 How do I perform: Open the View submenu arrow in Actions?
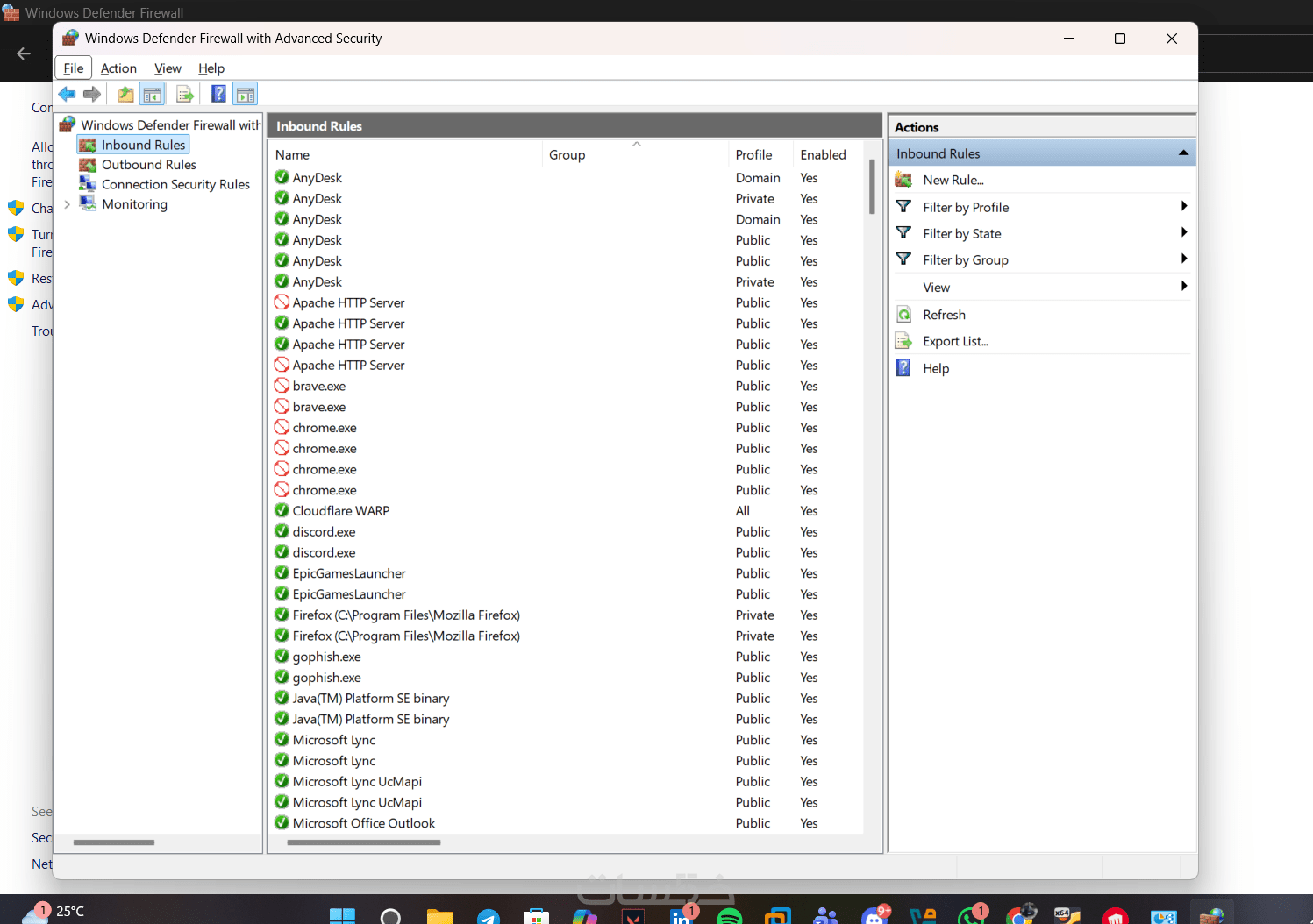(x=1184, y=286)
